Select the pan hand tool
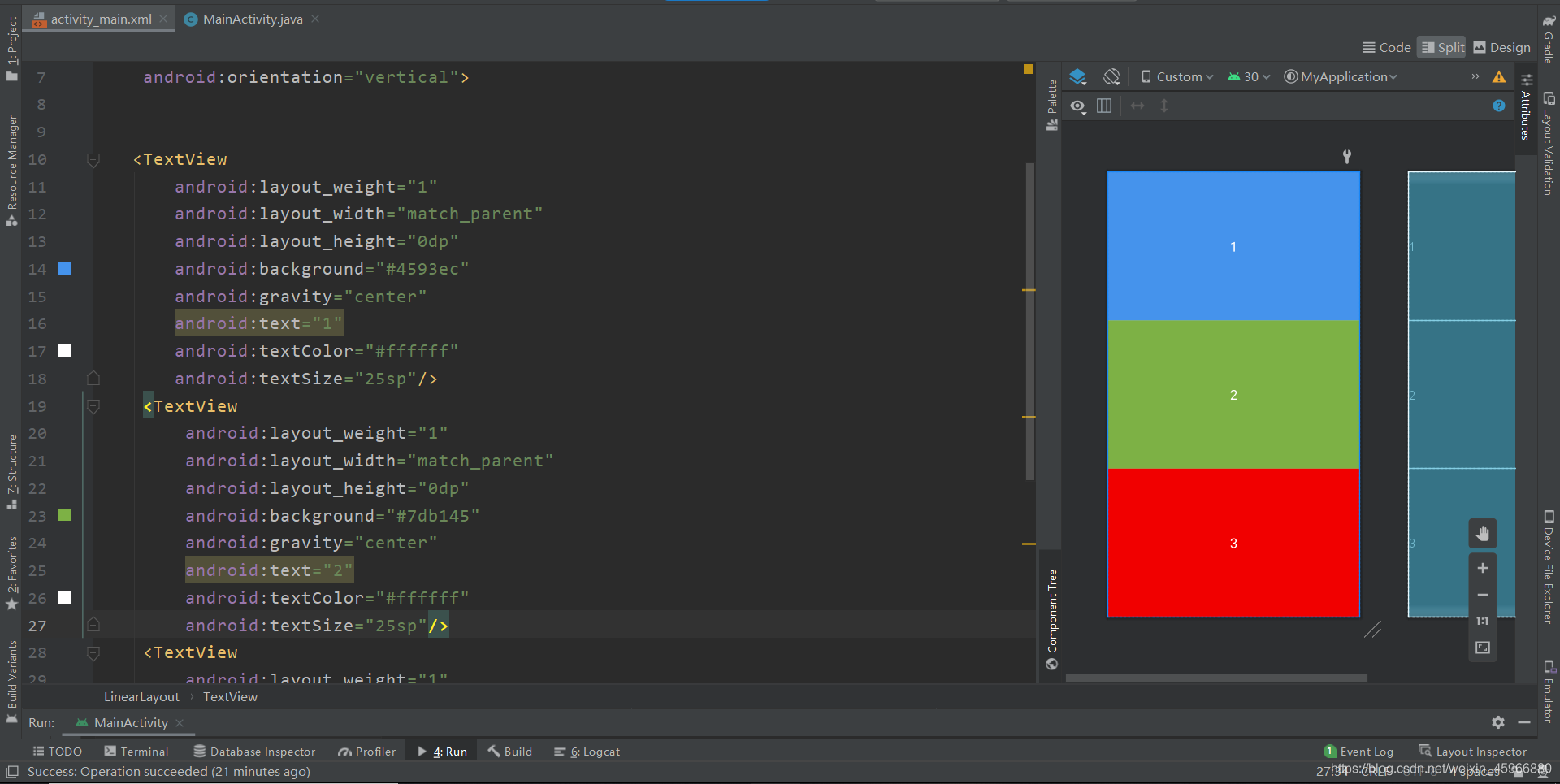 [1483, 534]
